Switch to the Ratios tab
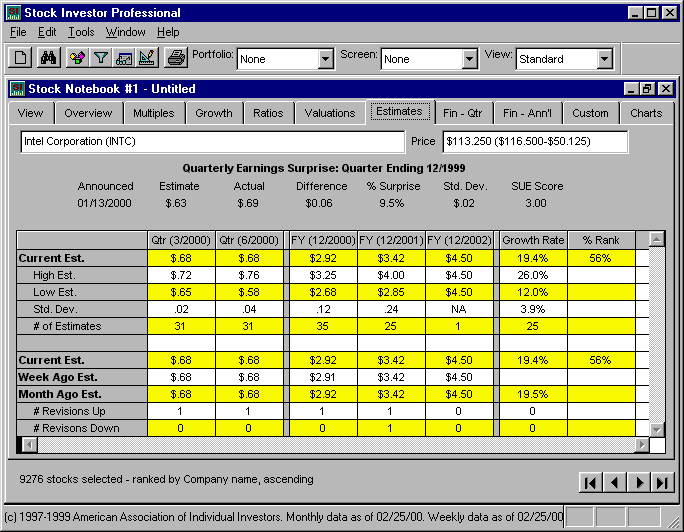 [x=268, y=113]
